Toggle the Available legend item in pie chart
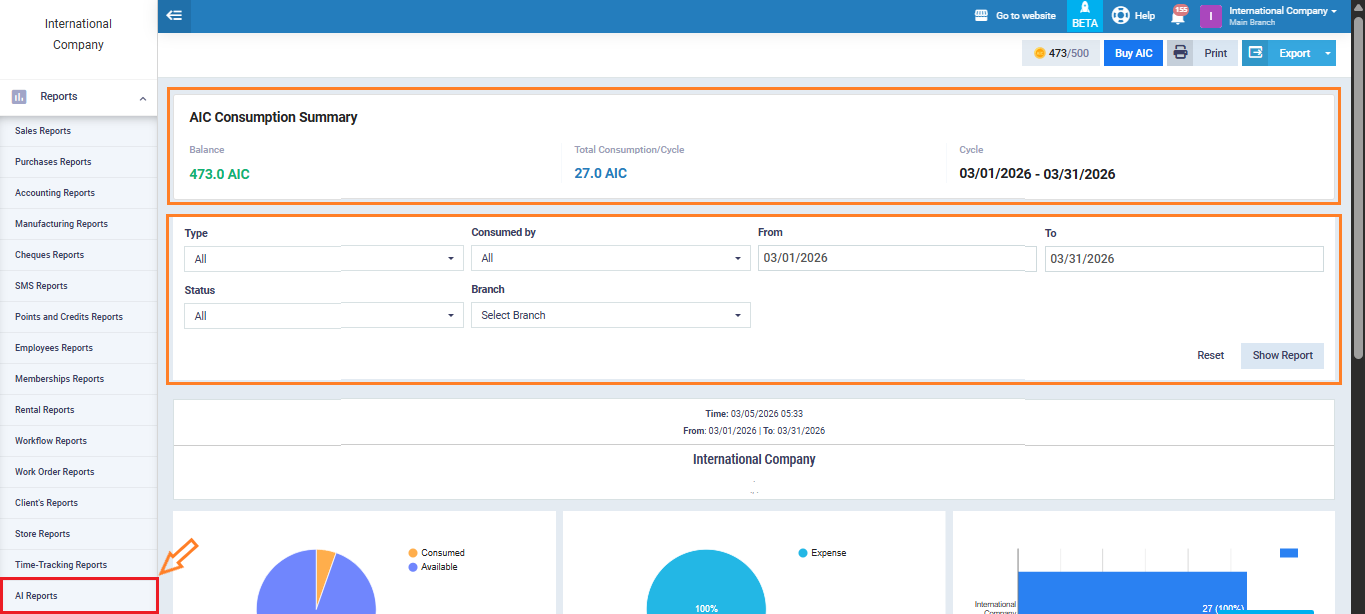 coord(436,567)
